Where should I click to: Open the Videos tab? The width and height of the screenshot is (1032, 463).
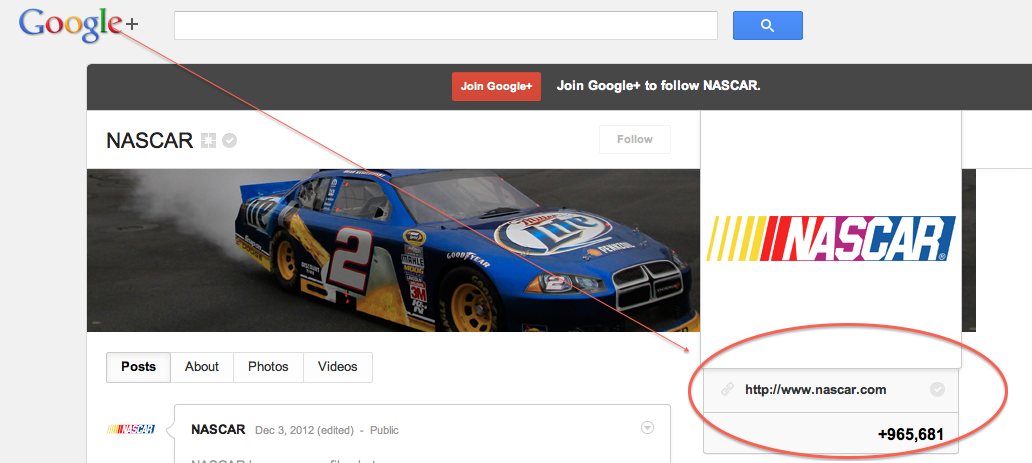coord(338,367)
